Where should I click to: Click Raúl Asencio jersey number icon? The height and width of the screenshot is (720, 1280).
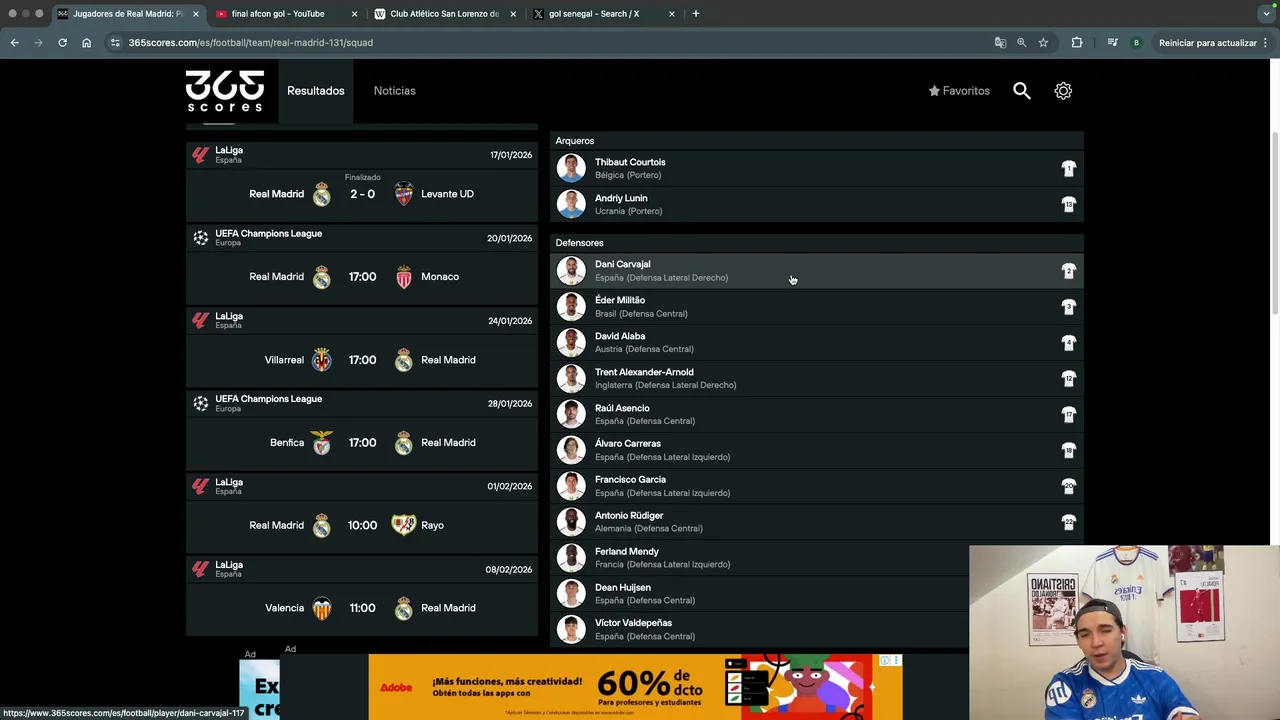coord(1068,414)
